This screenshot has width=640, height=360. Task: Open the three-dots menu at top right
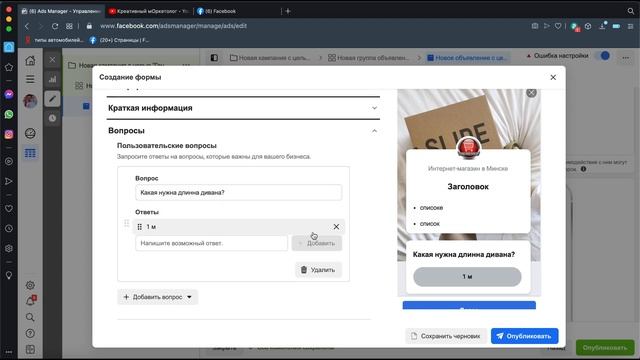tap(626, 58)
